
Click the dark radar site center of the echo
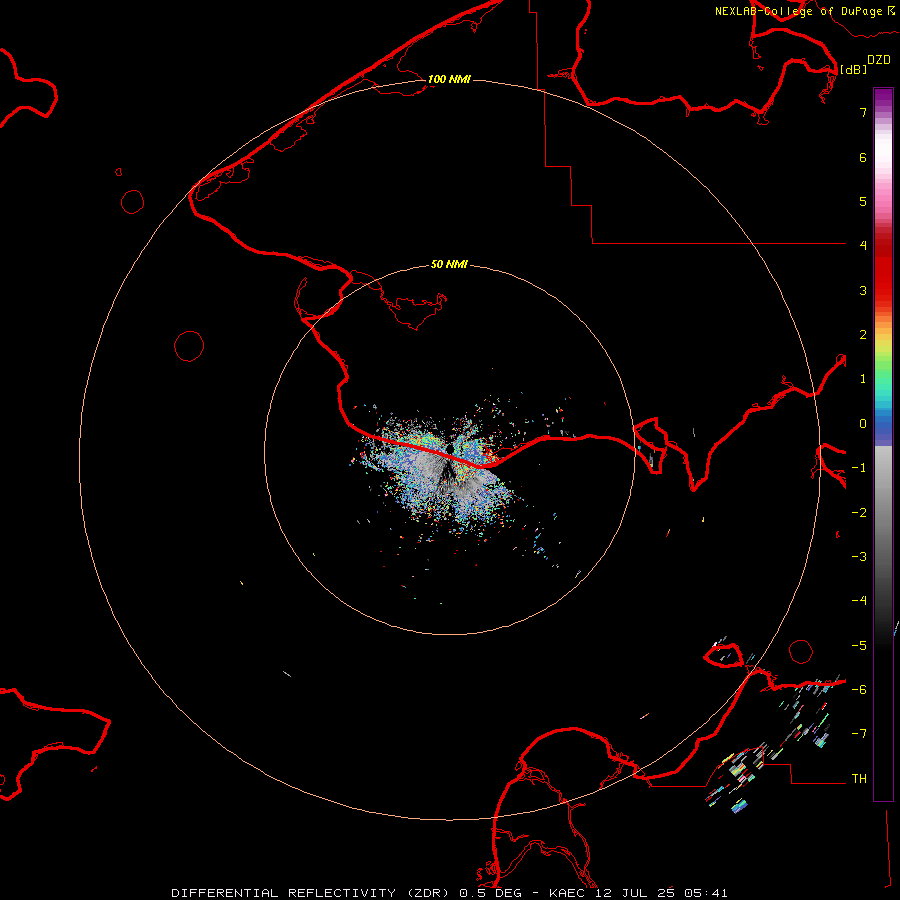click(x=449, y=449)
